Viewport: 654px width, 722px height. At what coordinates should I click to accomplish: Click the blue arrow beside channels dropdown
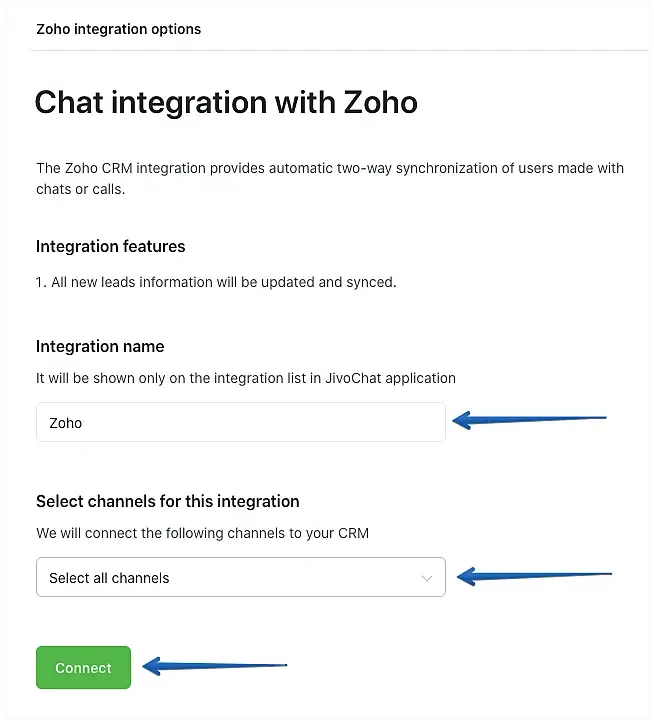click(x=534, y=576)
